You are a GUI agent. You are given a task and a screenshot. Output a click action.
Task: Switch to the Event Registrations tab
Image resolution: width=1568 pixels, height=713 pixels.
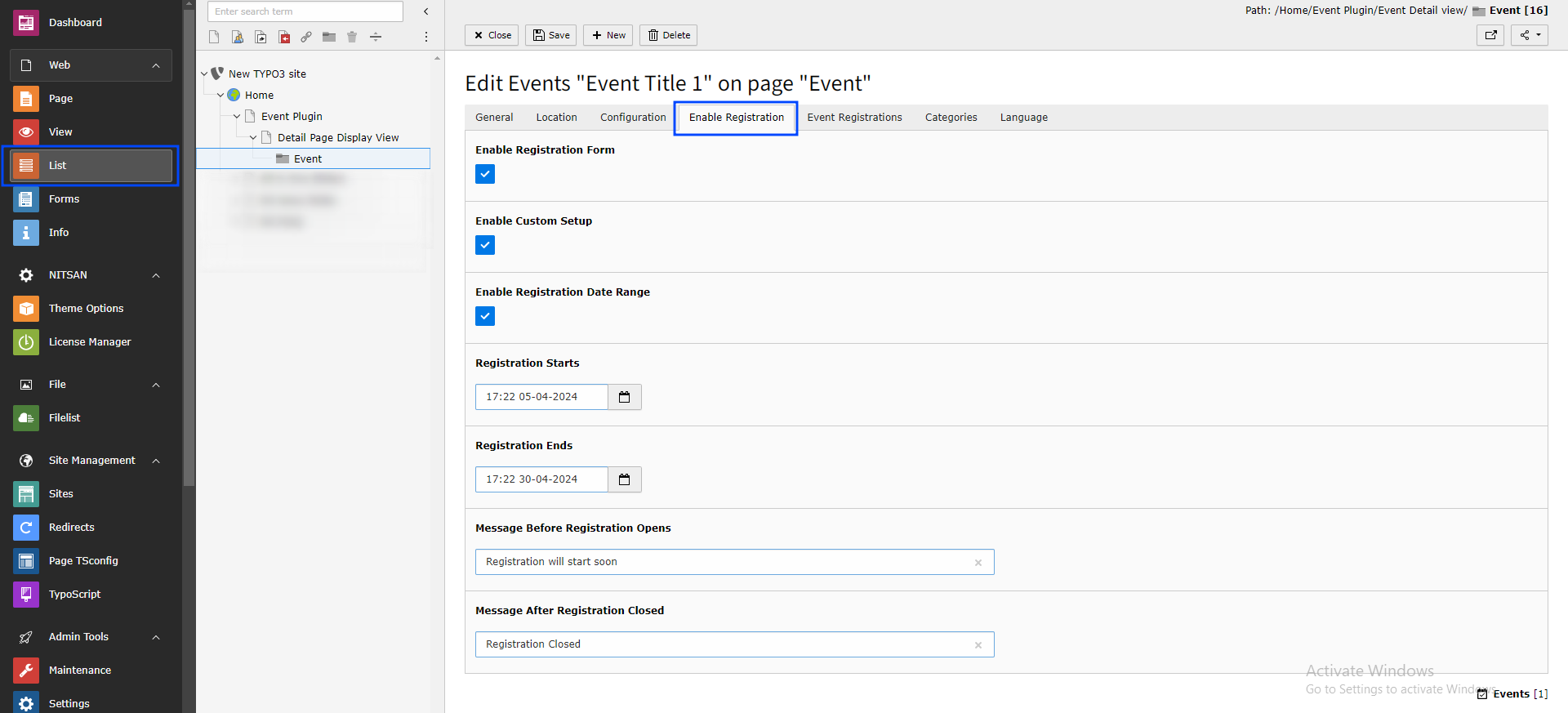854,118
